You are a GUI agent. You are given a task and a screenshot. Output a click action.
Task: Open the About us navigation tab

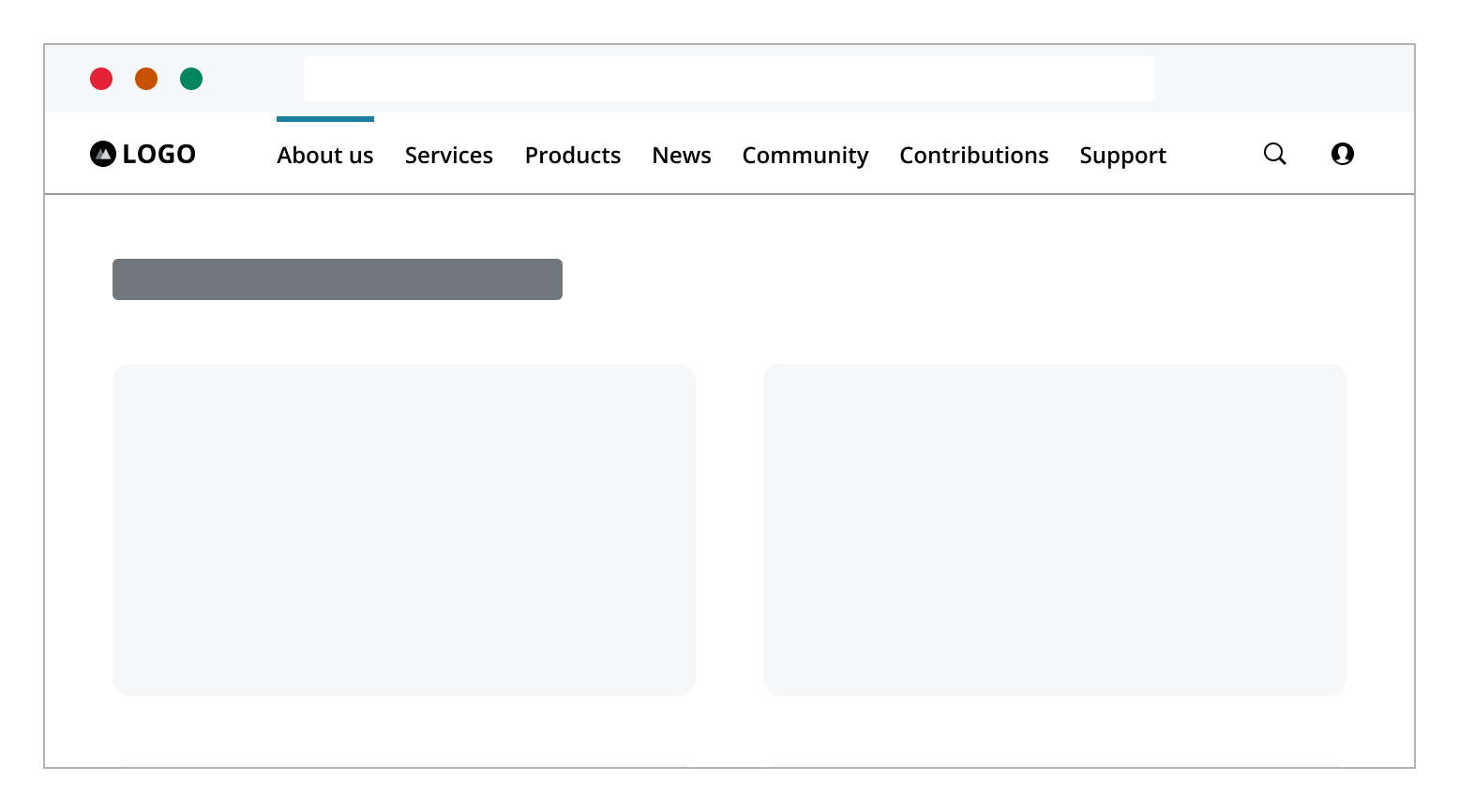pyautogui.click(x=324, y=156)
